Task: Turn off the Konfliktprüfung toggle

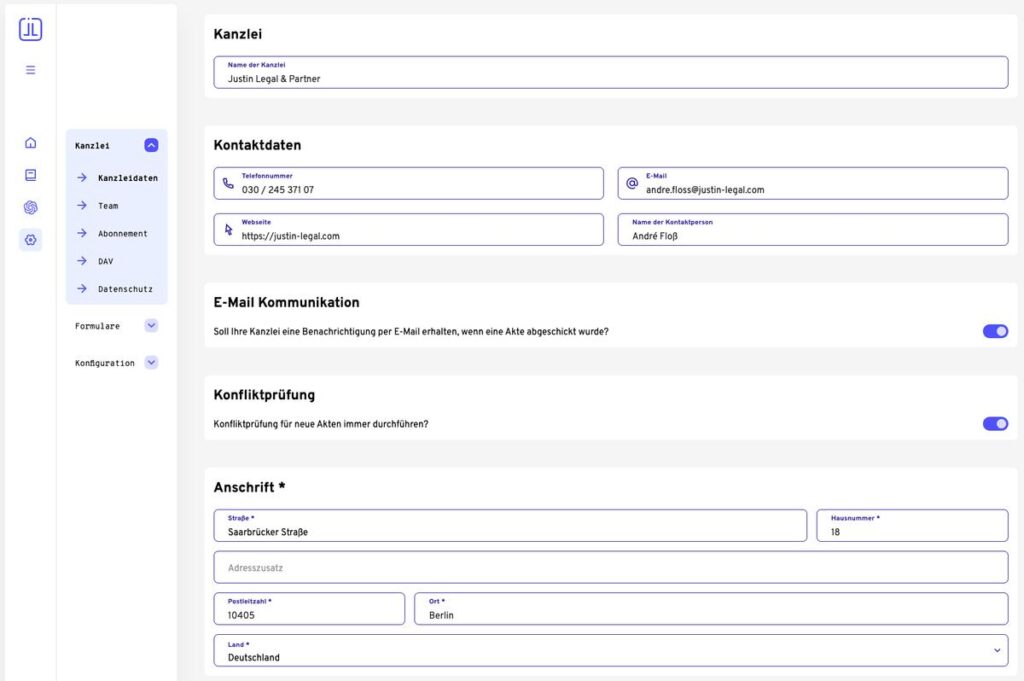Action: click(995, 424)
